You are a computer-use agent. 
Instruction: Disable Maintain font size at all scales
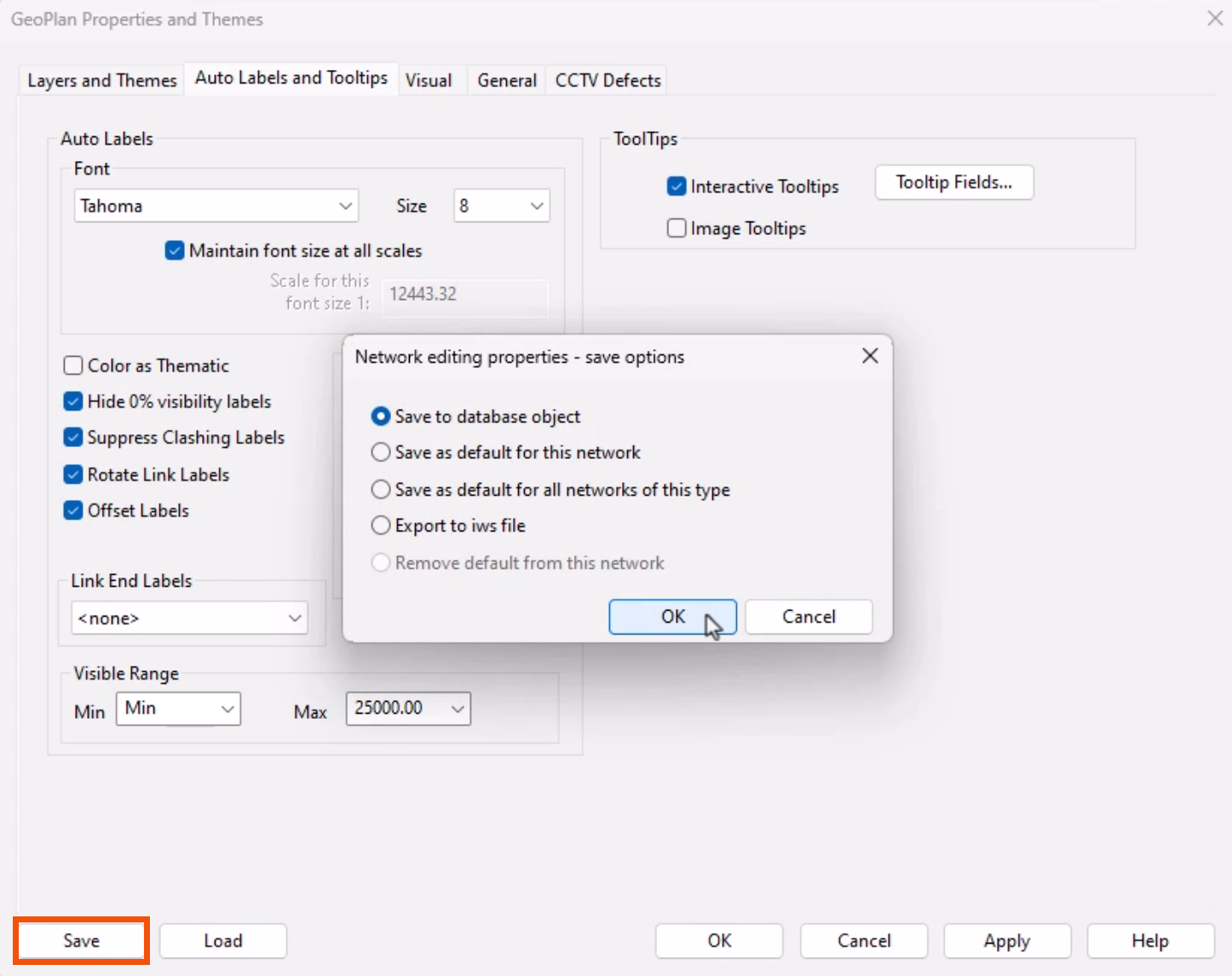pos(175,250)
